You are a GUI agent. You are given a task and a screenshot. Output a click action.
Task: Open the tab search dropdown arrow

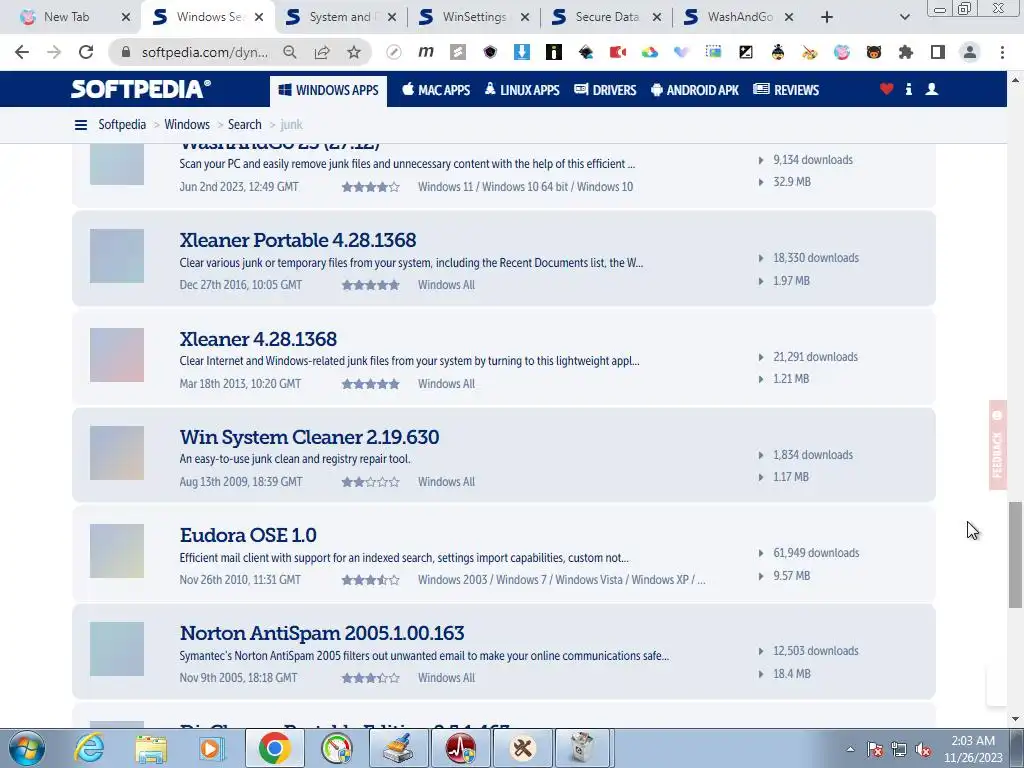[x=904, y=17]
